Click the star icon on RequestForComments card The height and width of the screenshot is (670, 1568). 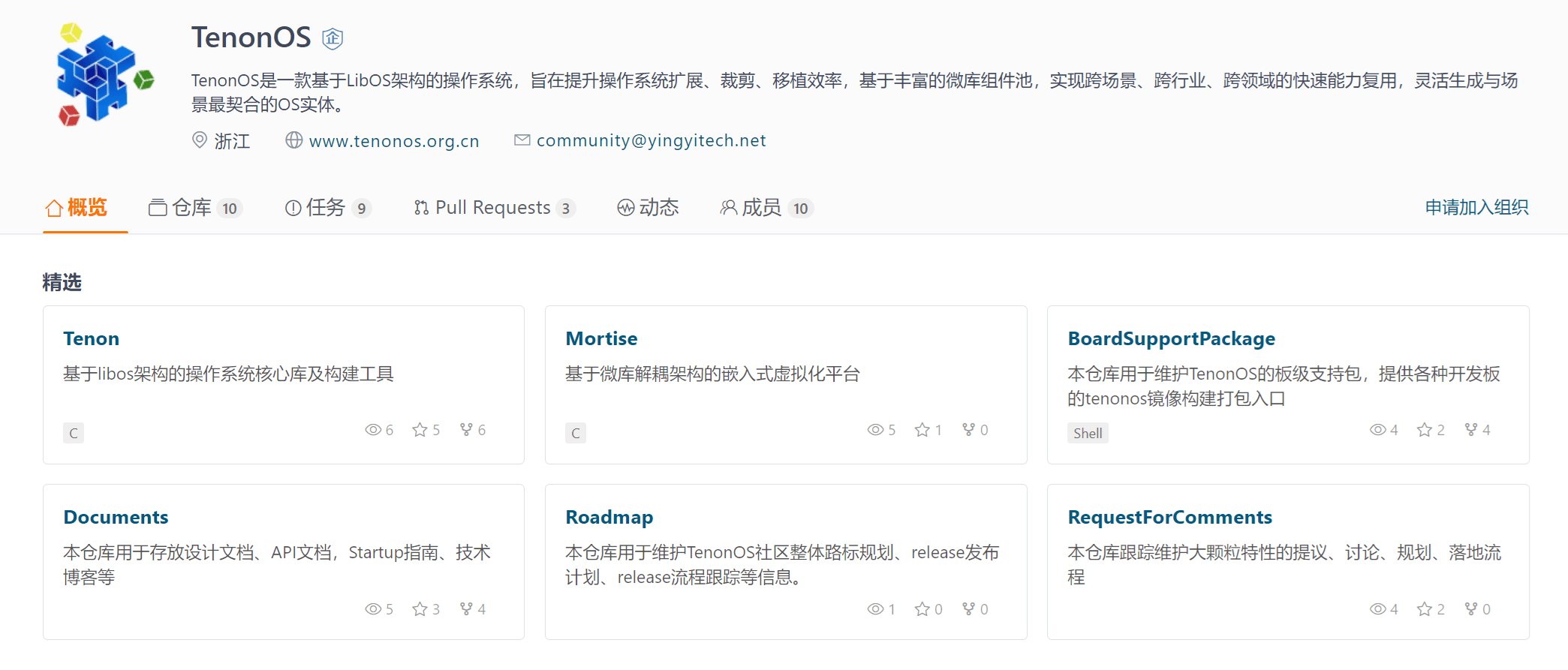pos(1424,609)
